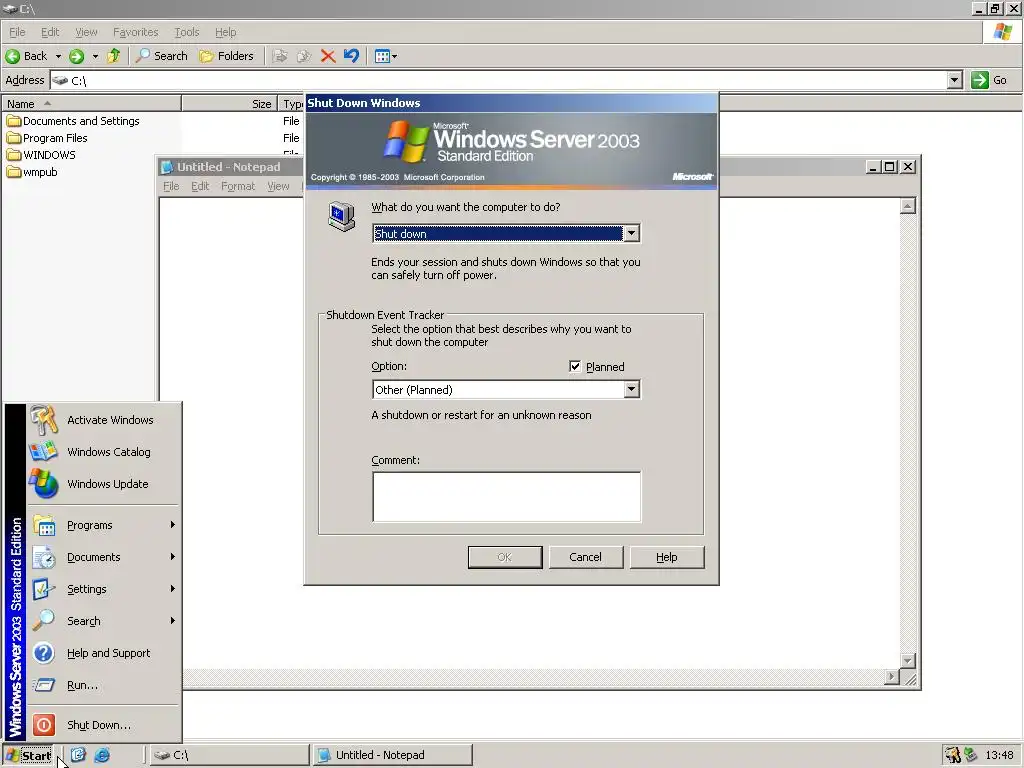Open Explorer Tools menu

(187, 32)
